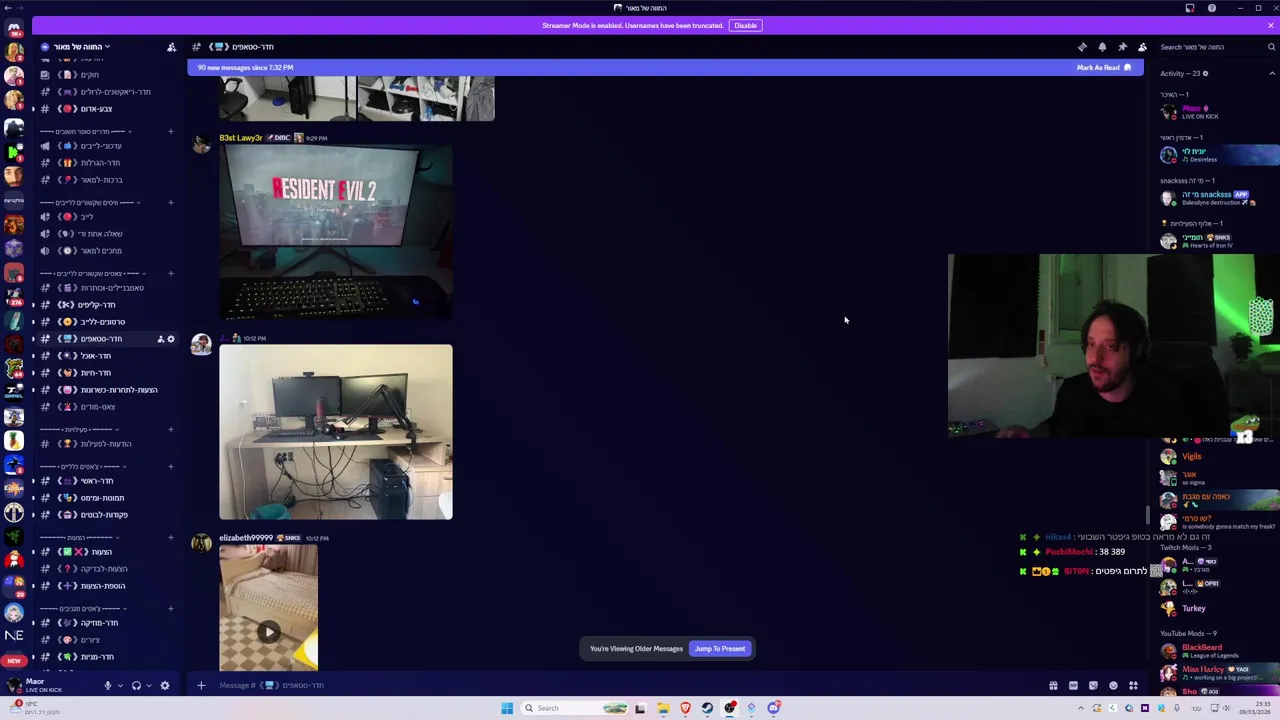
Task: Open member listening to Desireless
Action: [1215, 154]
